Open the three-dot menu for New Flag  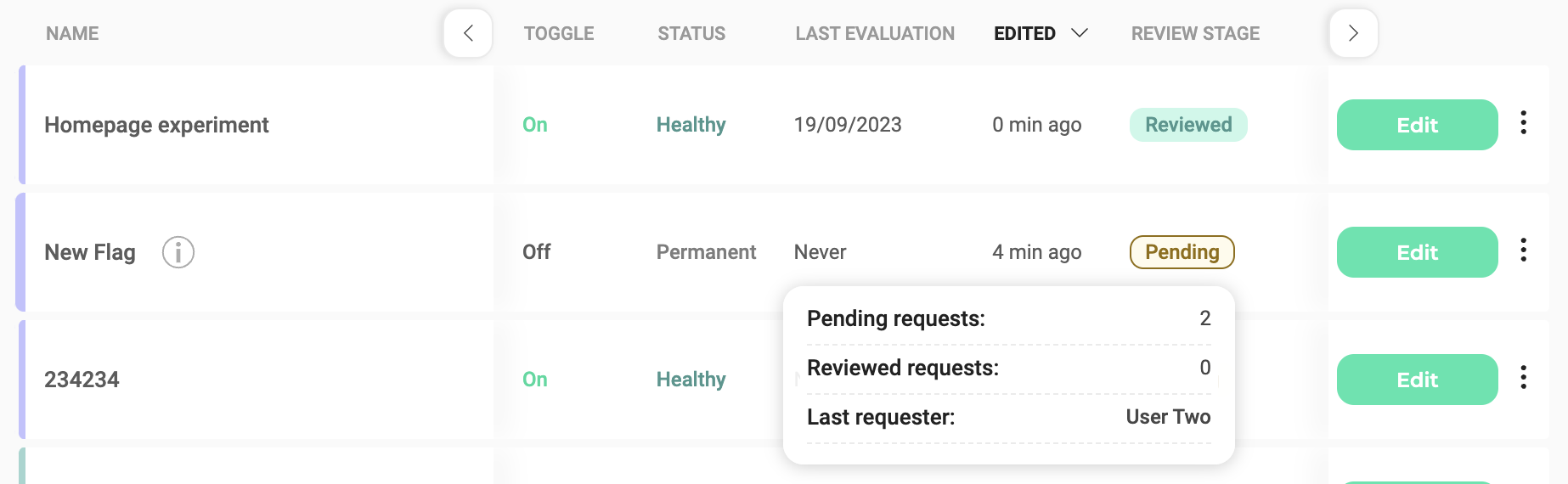coord(1523,250)
